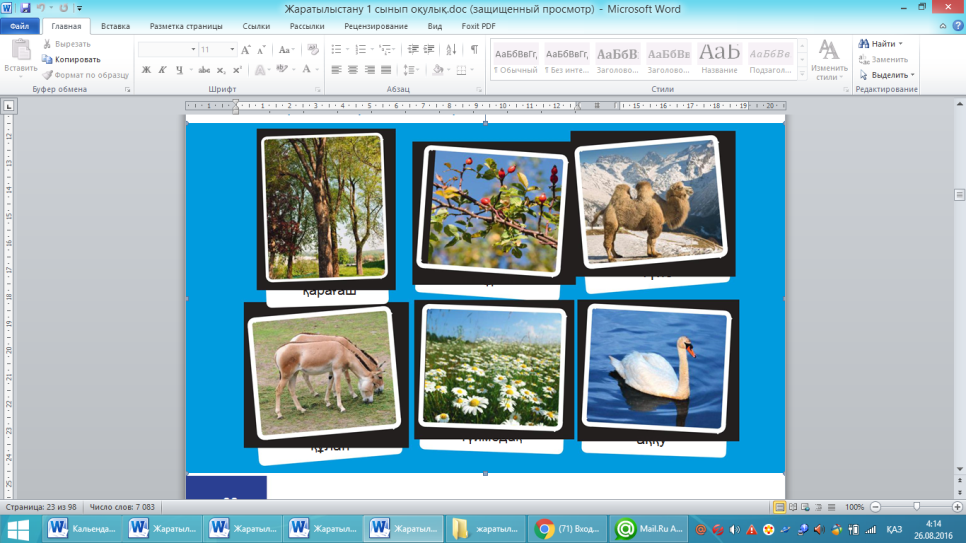Center align text
The height and width of the screenshot is (543, 966).
(353, 70)
